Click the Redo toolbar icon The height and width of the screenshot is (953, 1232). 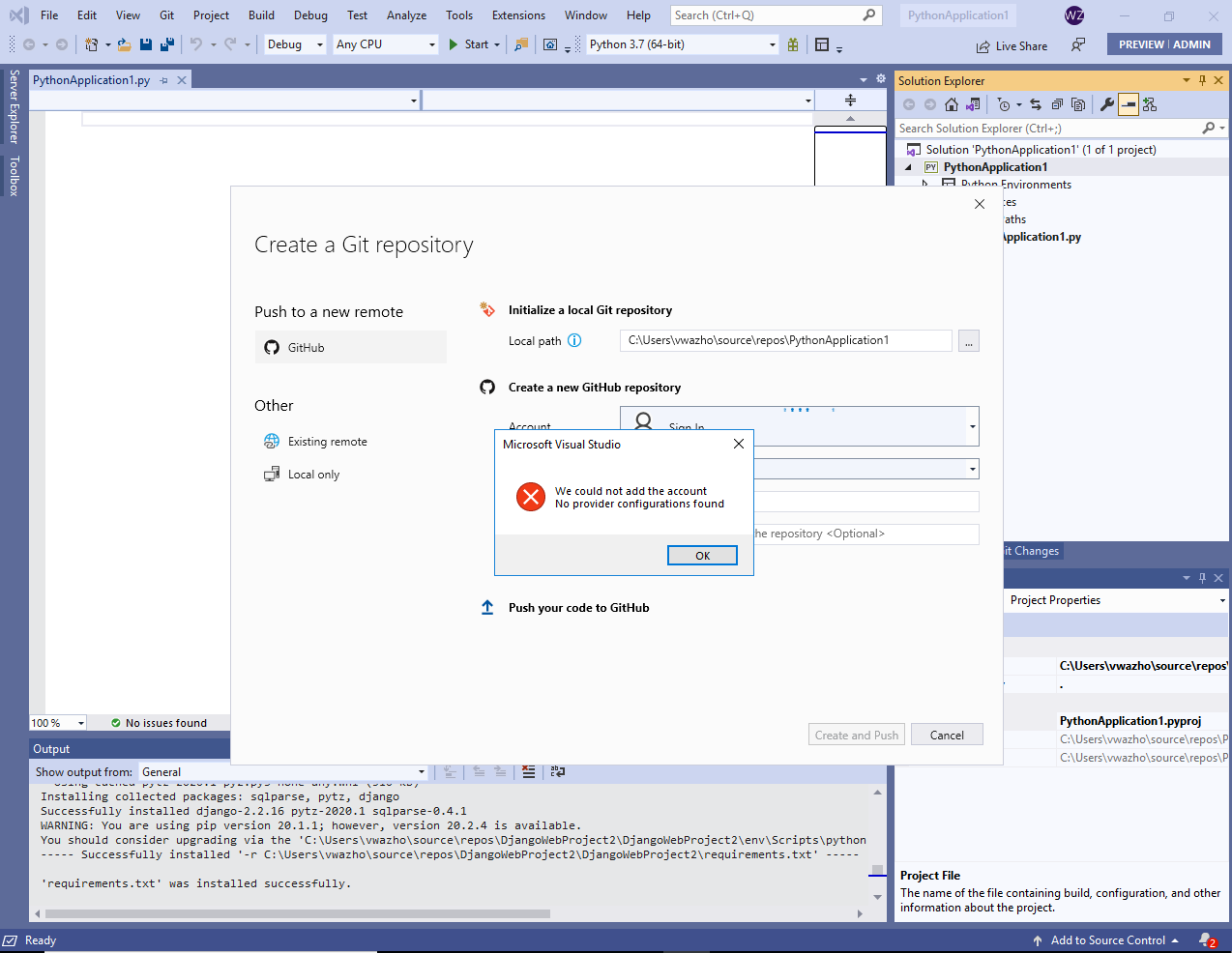(230, 44)
